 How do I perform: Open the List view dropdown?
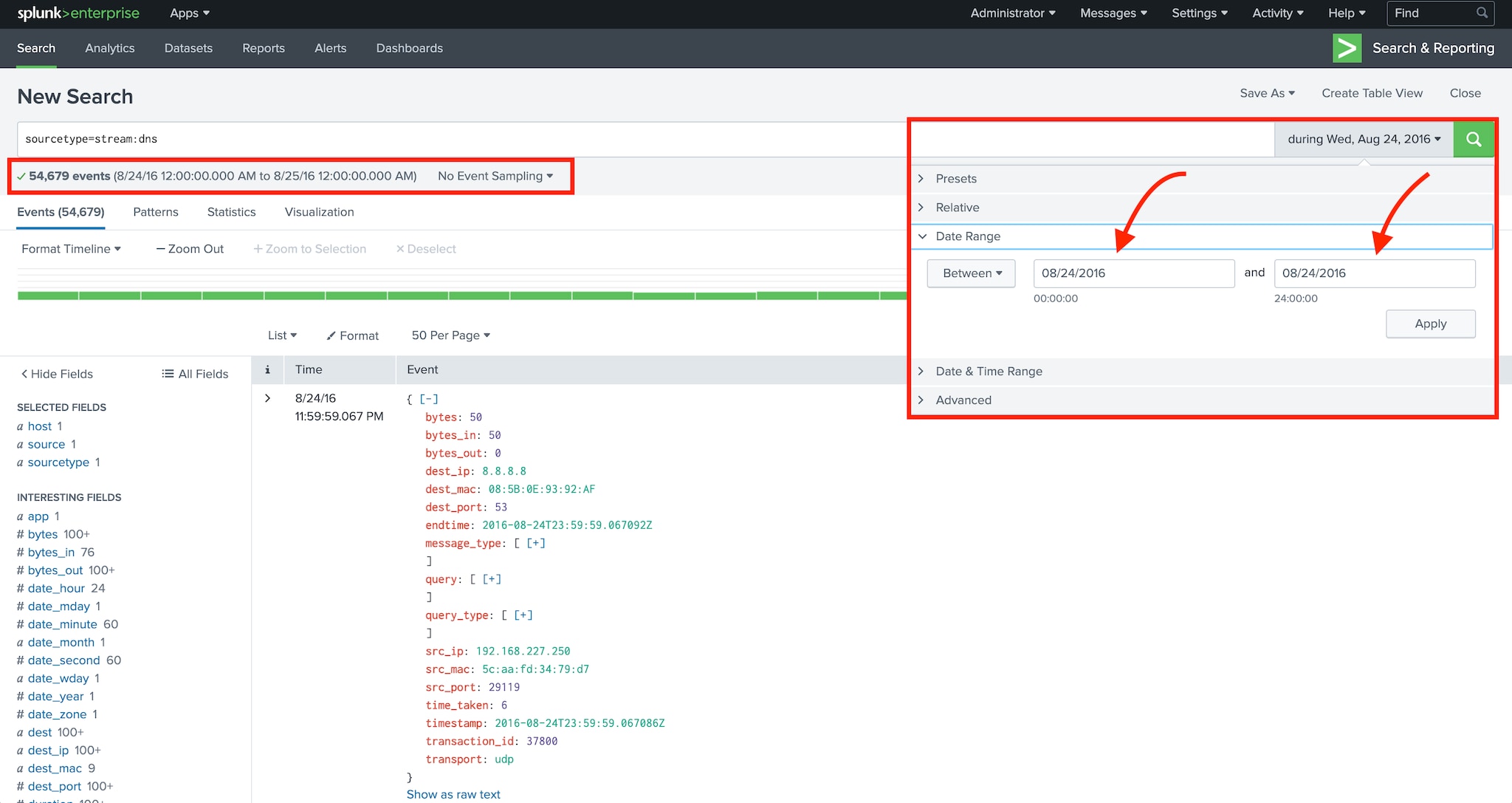point(282,335)
